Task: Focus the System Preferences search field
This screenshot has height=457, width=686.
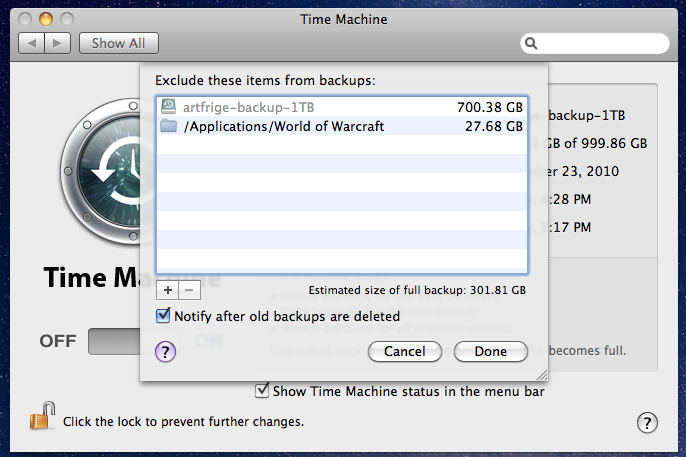Action: 595,43
